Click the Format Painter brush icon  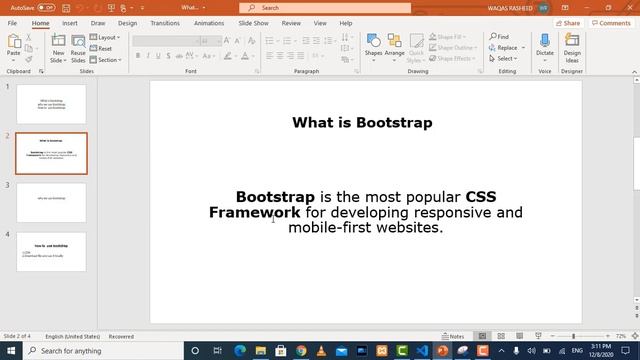(x=29, y=60)
